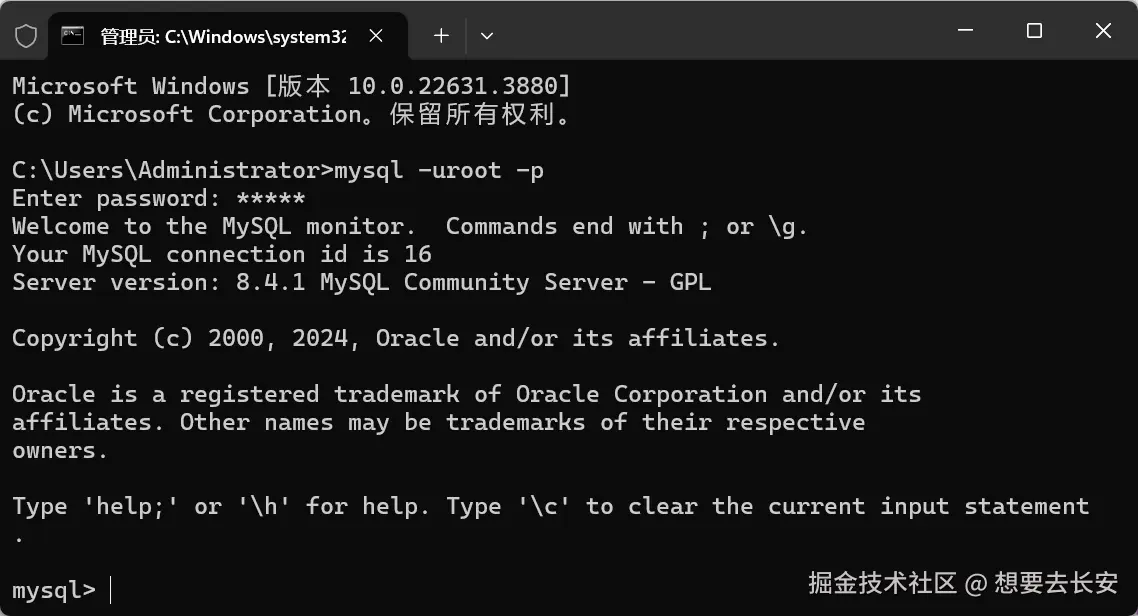1138x616 pixels.
Task: Minimize the terminal window
Action: pyautogui.click(x=965, y=30)
